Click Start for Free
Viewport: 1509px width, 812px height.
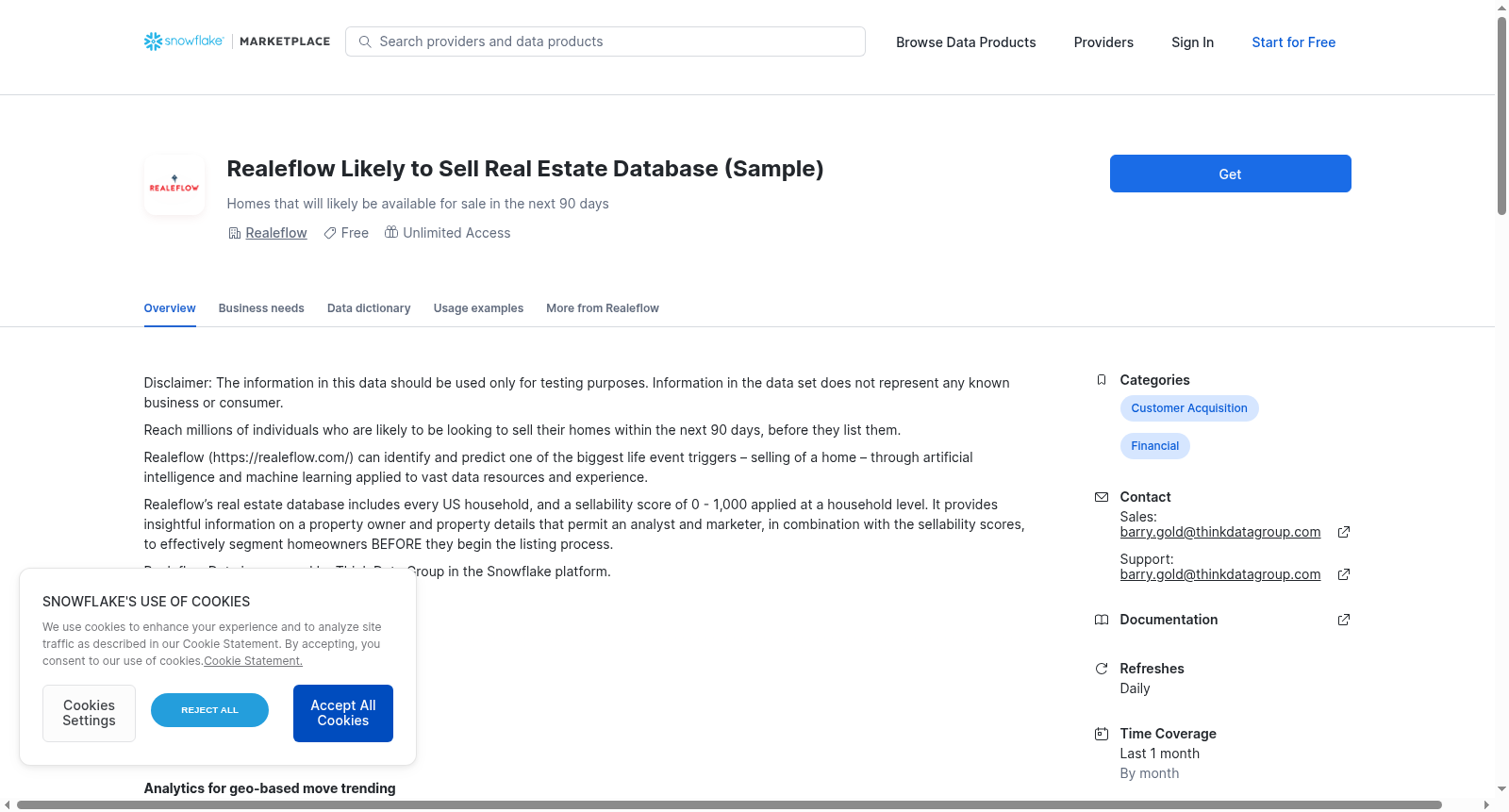point(1293,42)
